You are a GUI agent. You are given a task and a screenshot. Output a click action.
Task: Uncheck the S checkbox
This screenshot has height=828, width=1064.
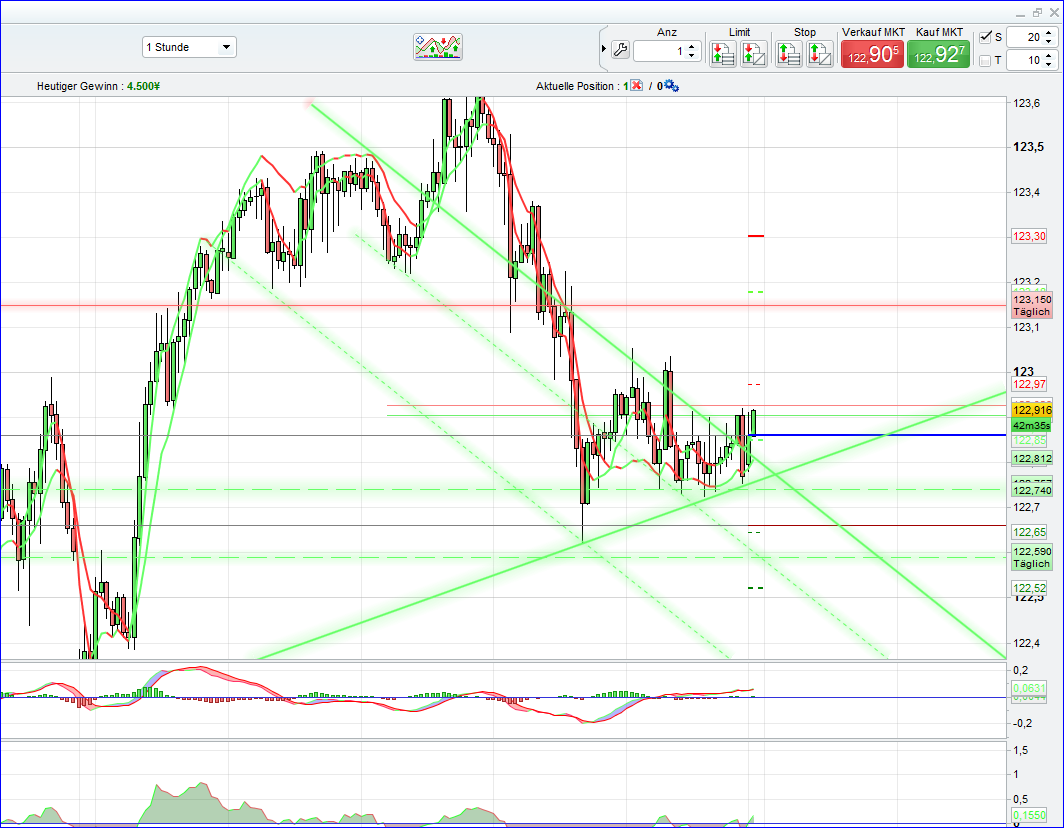pyautogui.click(x=986, y=36)
